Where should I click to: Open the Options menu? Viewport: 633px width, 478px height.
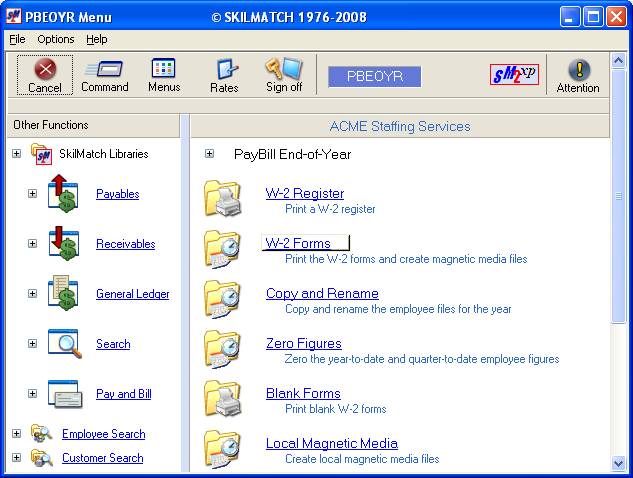pos(56,39)
